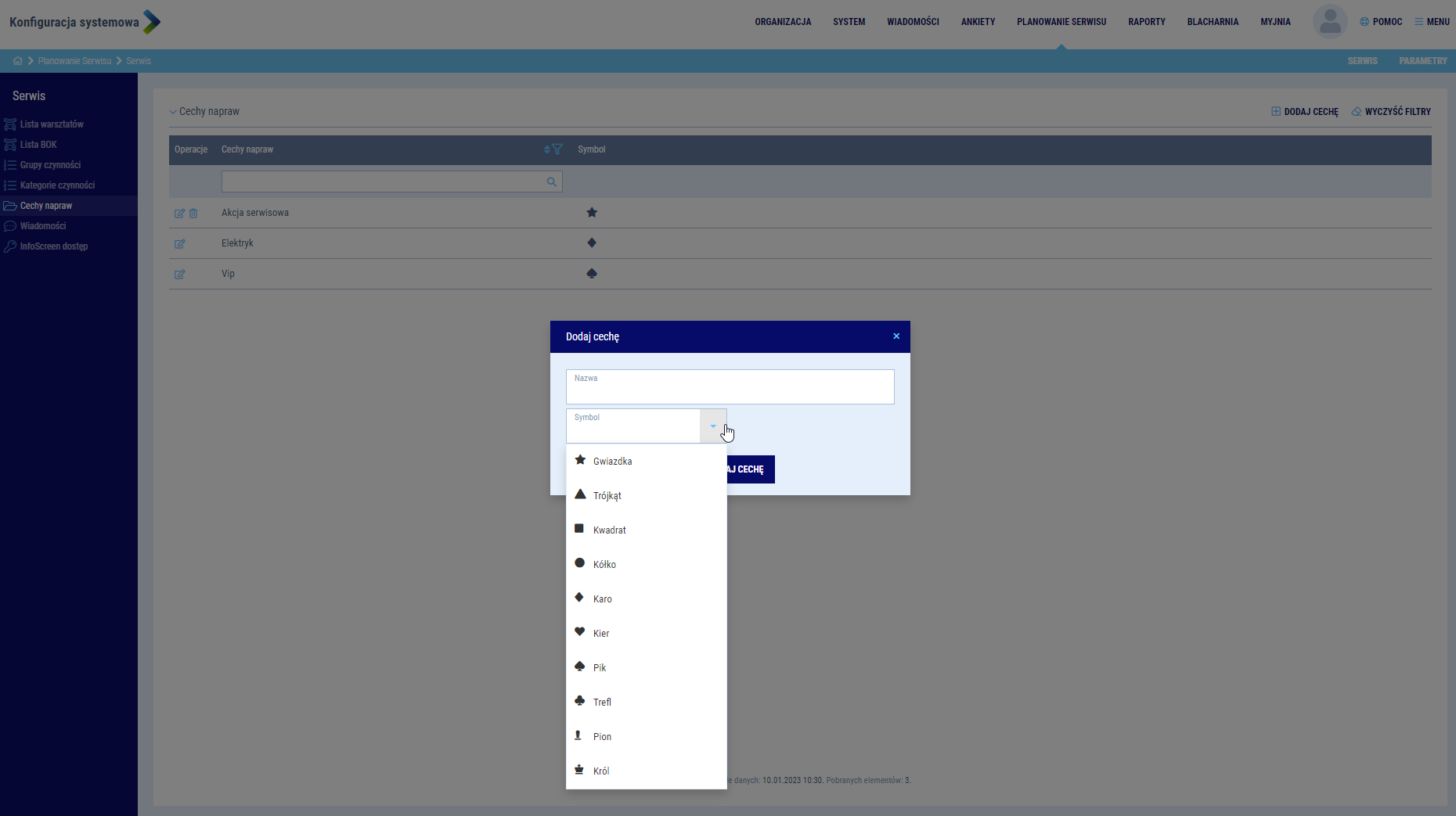Choose Trójkąt from symbol list
This screenshot has height=816, width=1456.
tap(607, 496)
